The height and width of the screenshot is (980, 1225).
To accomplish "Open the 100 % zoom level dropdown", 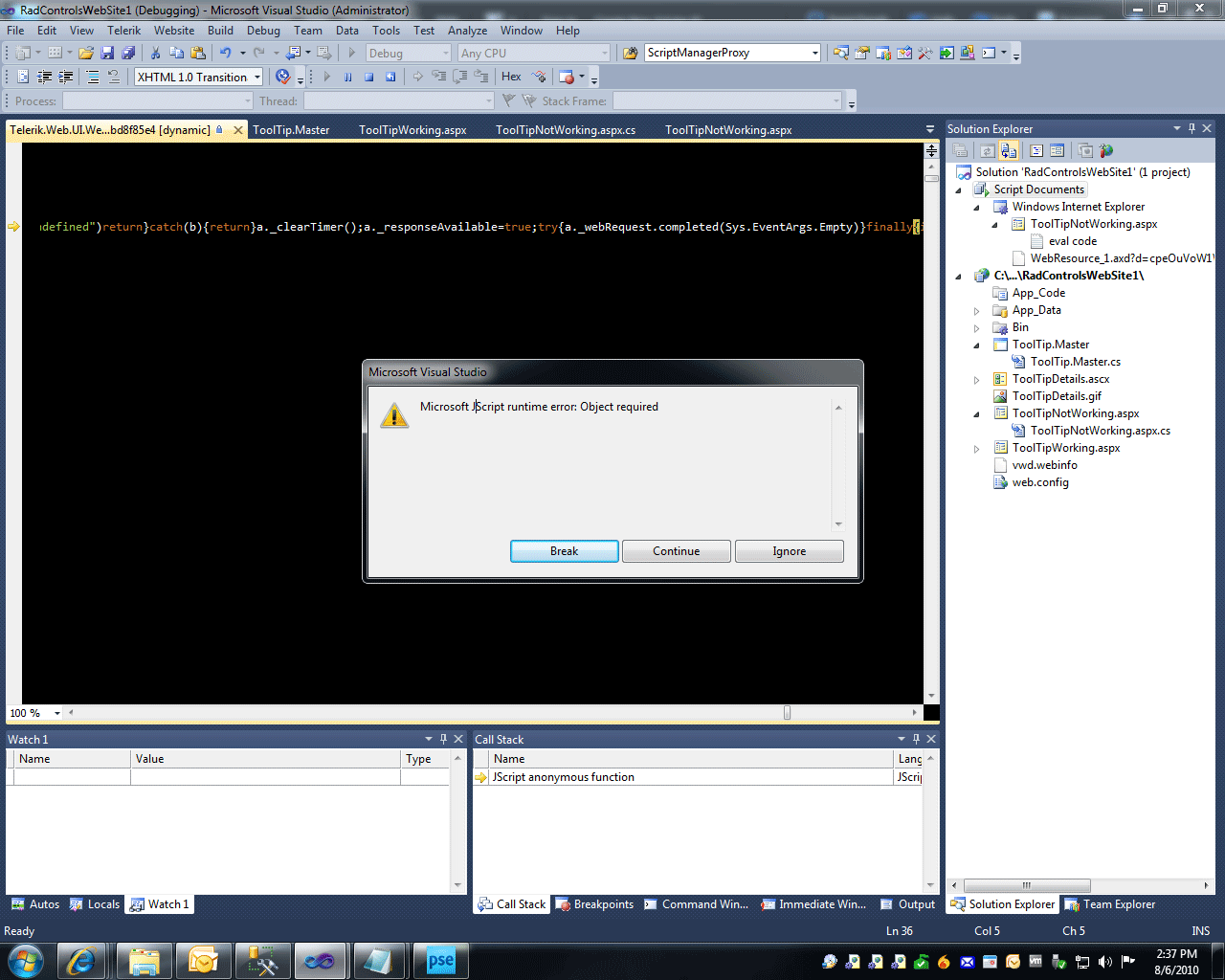I will 57,713.
